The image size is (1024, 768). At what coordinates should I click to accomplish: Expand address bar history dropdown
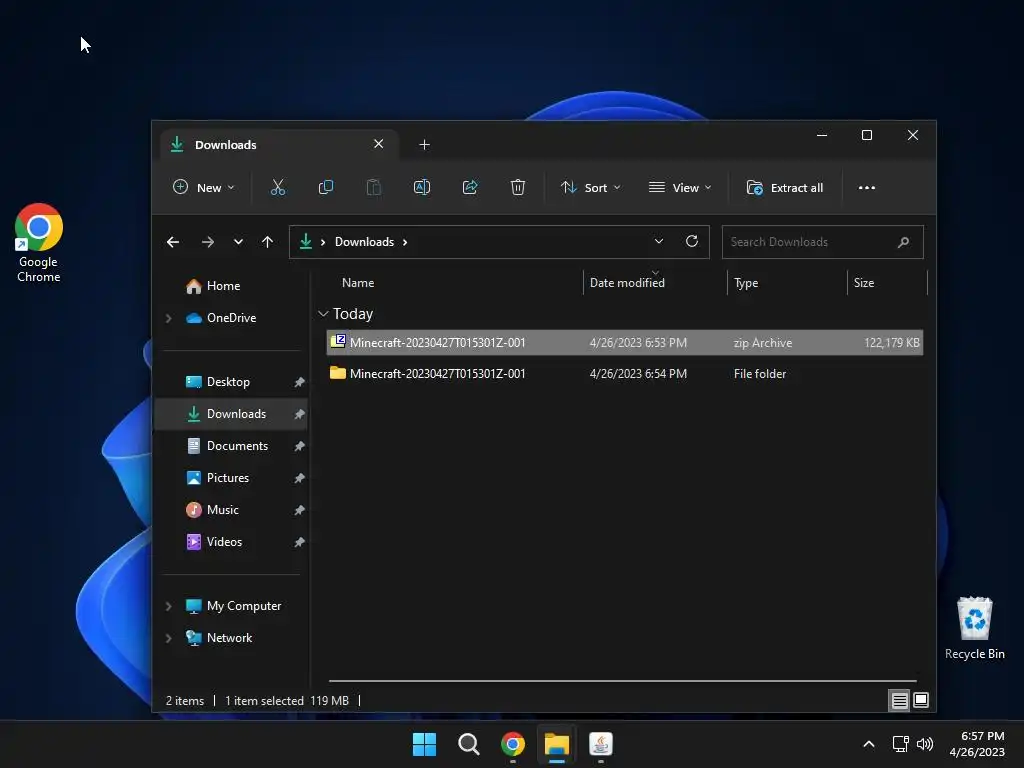coord(659,241)
